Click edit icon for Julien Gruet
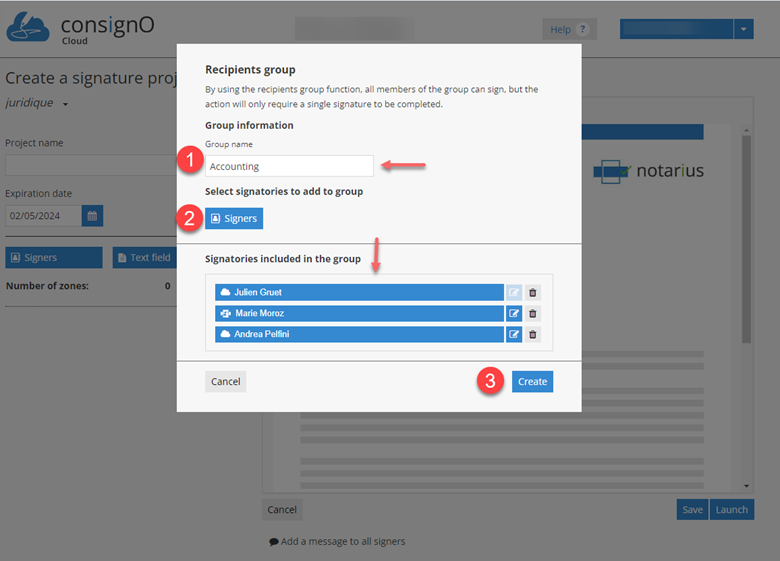The image size is (780, 561). click(514, 292)
